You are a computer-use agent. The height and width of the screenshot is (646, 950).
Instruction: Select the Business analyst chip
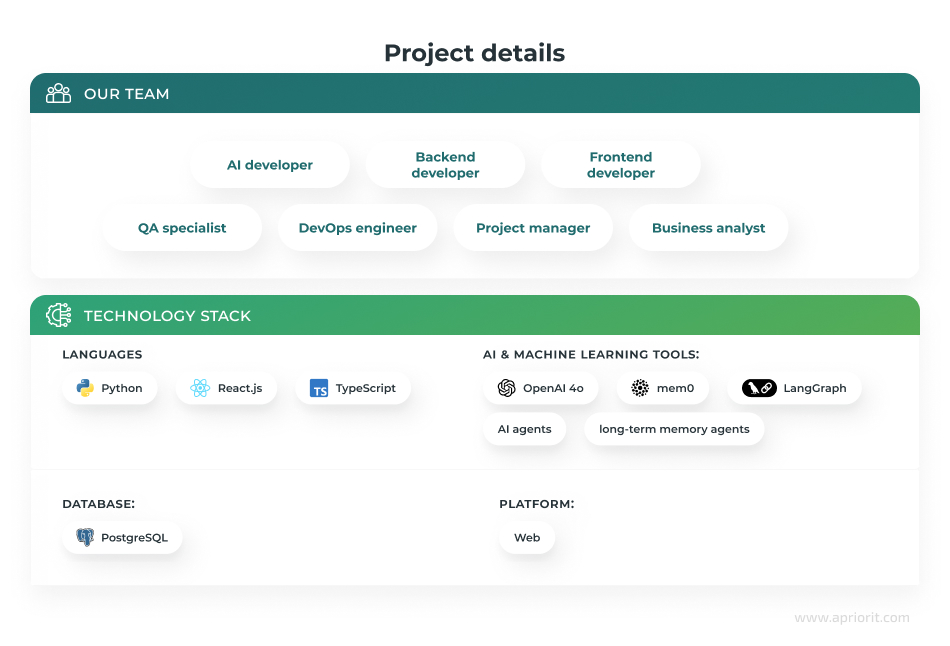708,227
